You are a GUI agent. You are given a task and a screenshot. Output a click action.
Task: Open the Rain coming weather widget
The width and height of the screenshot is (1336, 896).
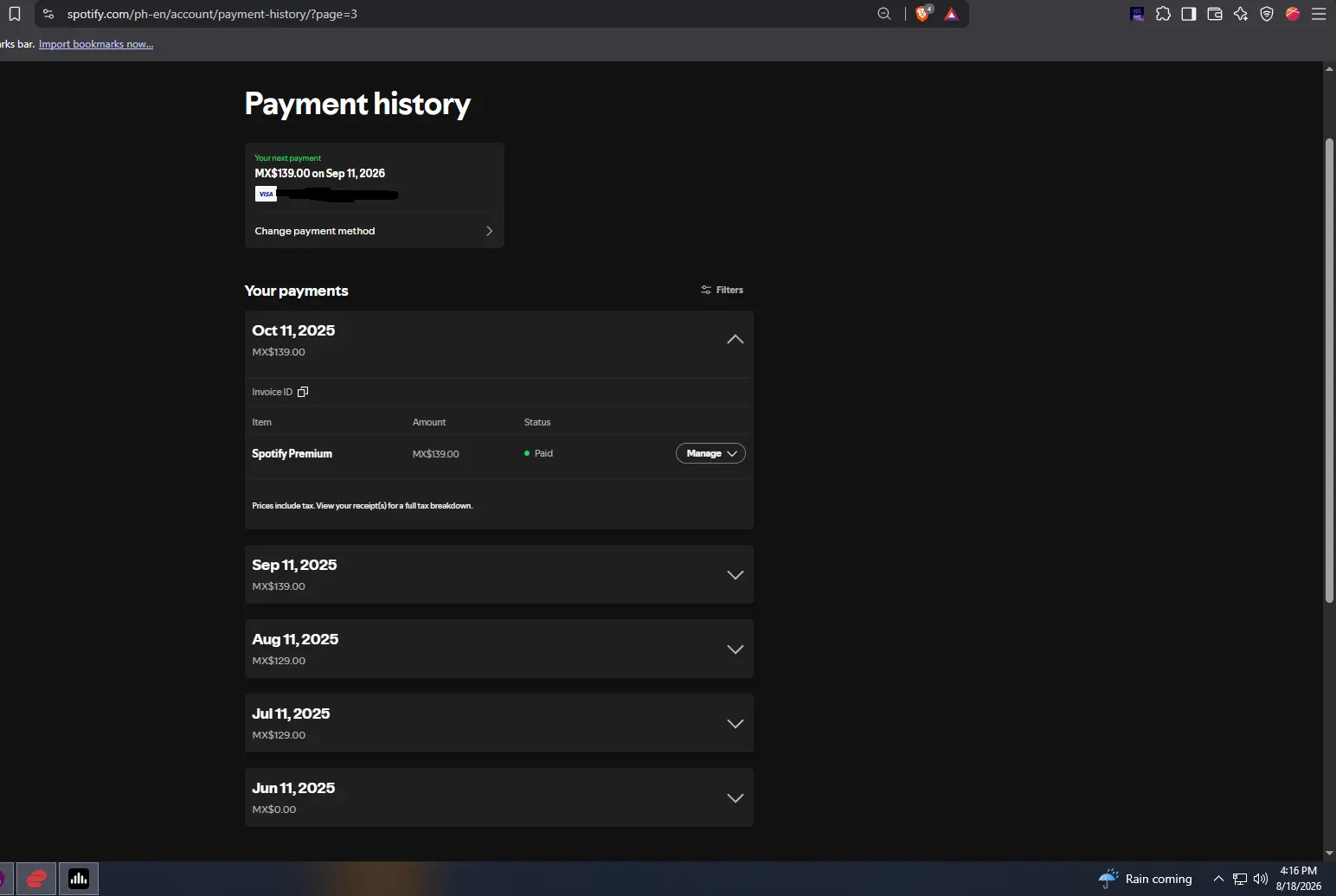[1146, 879]
